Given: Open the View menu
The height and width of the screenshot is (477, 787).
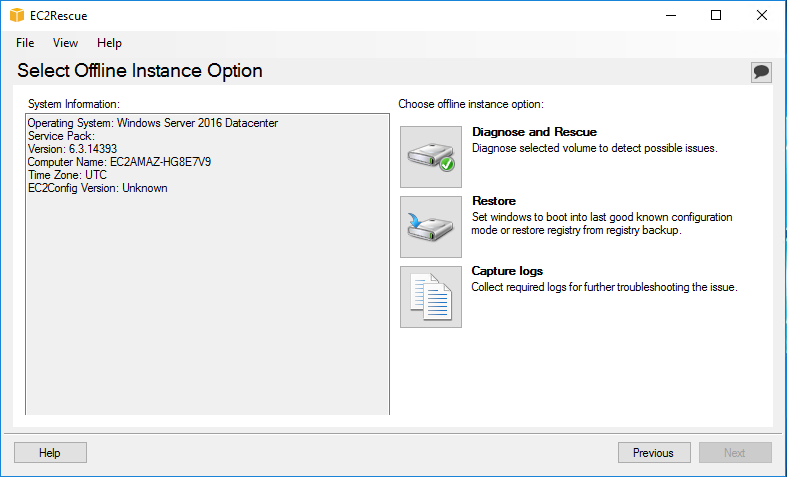Looking at the screenshot, I should 65,43.
